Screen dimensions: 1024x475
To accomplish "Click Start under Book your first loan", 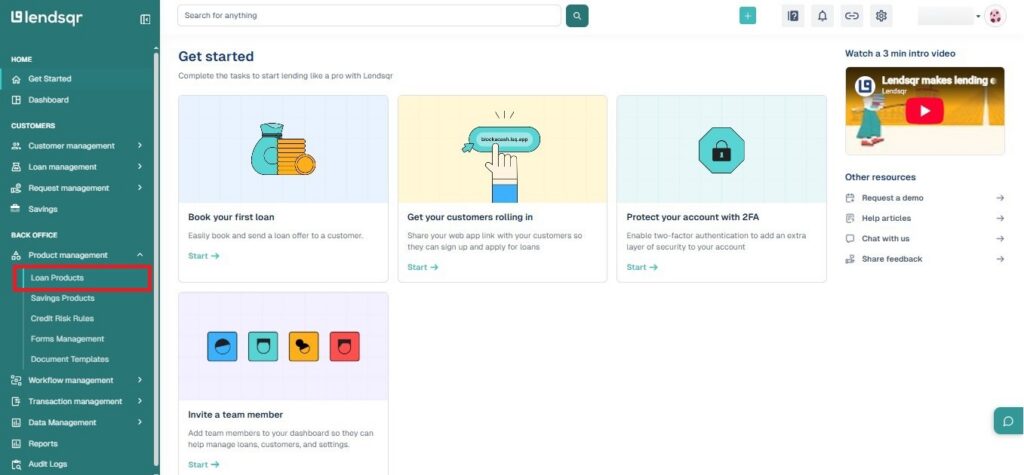I will coord(204,256).
